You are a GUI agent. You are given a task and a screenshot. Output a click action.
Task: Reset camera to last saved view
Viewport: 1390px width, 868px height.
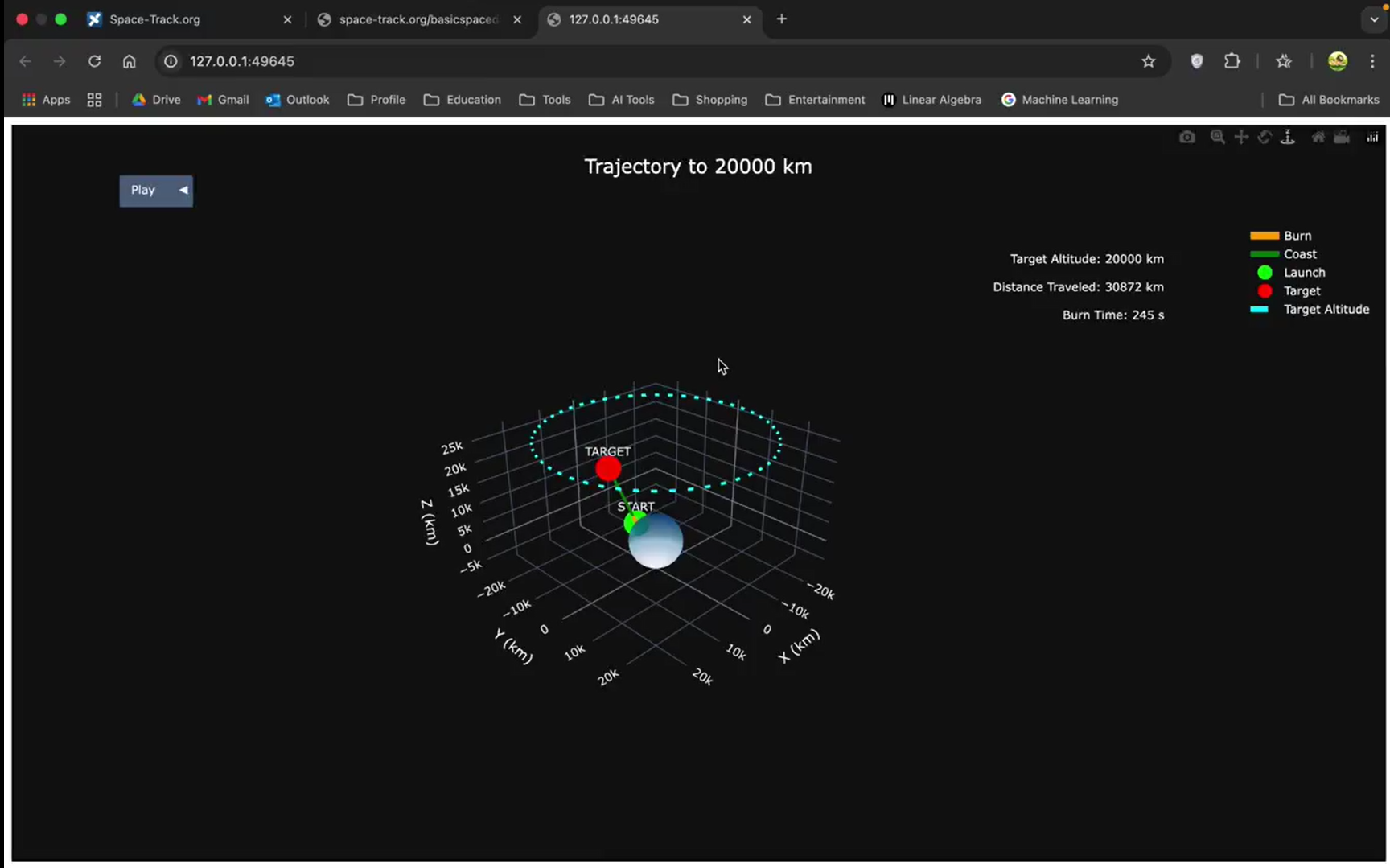click(x=1342, y=138)
